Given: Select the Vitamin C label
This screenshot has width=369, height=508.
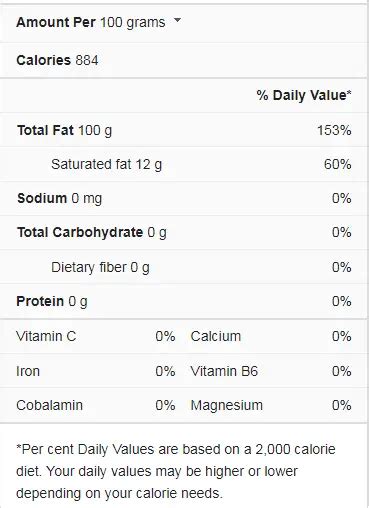Looking at the screenshot, I should [46, 336].
